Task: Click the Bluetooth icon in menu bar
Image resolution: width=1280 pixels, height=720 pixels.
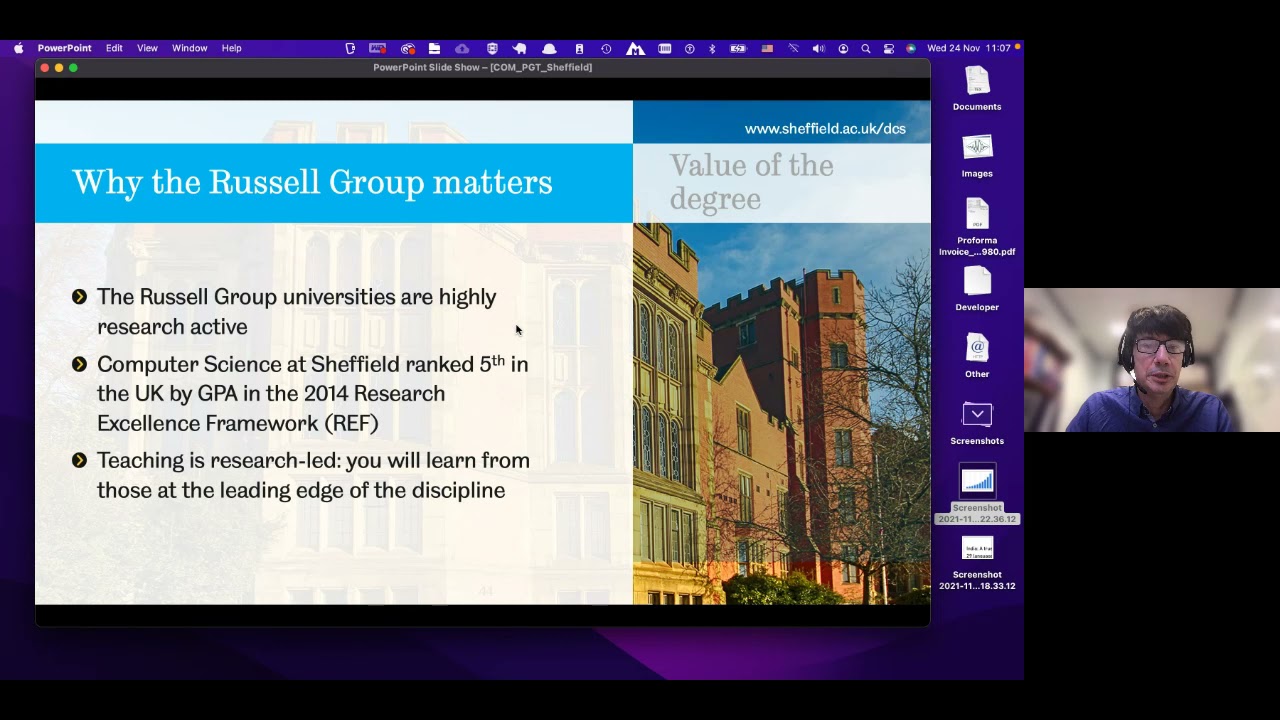Action: tap(712, 48)
